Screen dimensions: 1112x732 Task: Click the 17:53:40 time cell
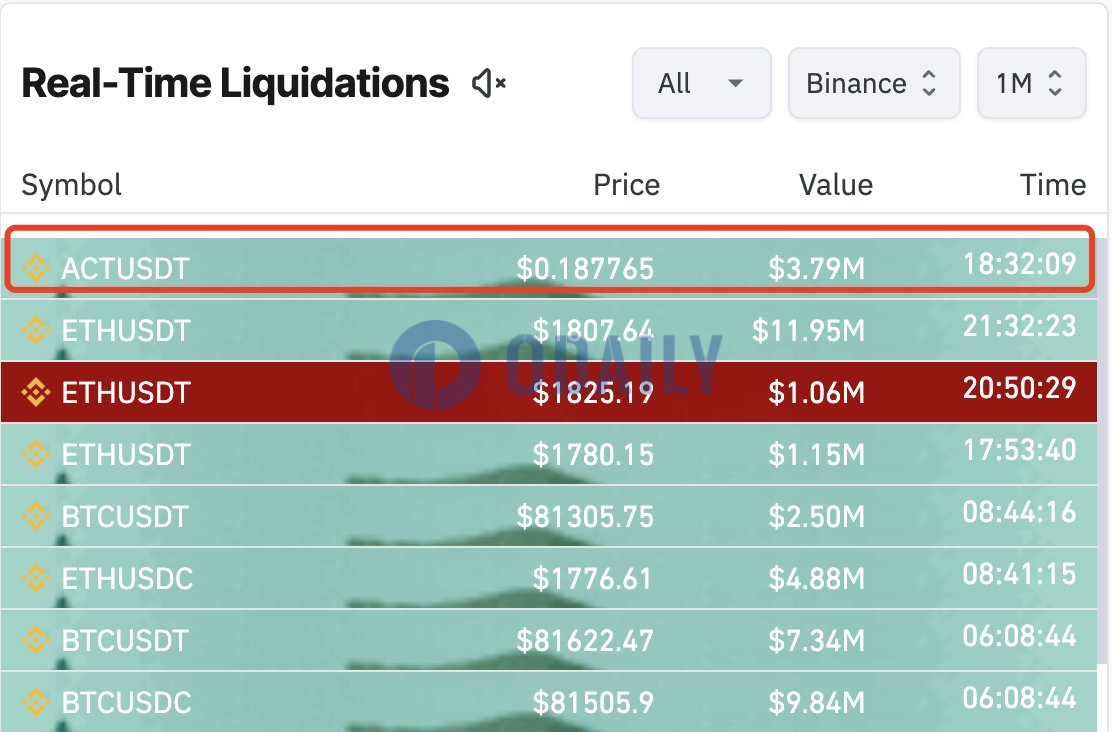pos(1019,450)
